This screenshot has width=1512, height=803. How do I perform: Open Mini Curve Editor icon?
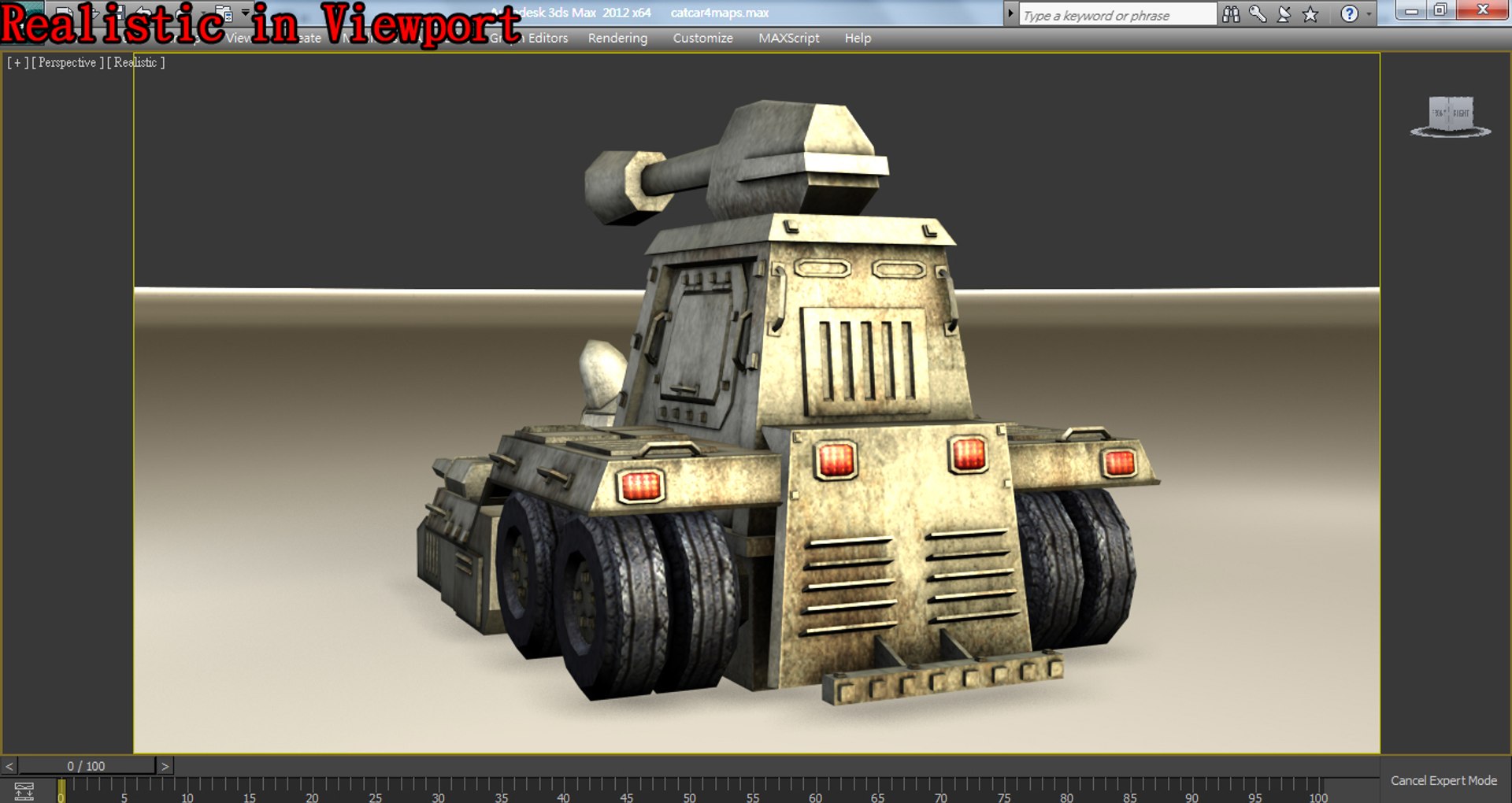(x=24, y=791)
